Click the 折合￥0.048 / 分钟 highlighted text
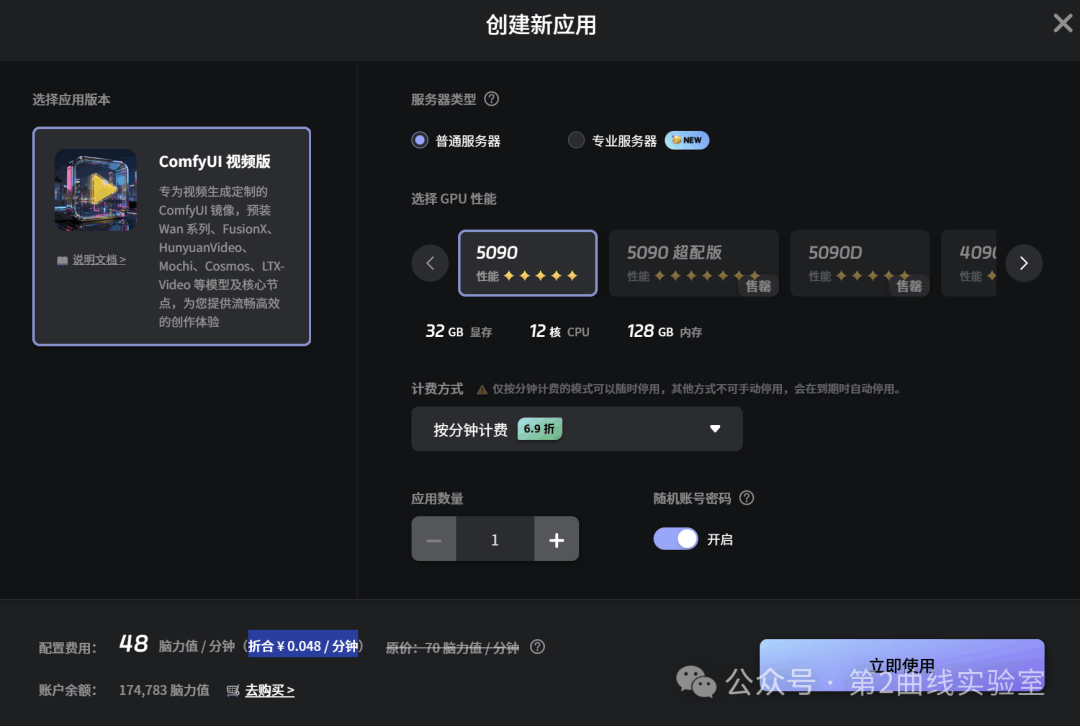 click(303, 645)
